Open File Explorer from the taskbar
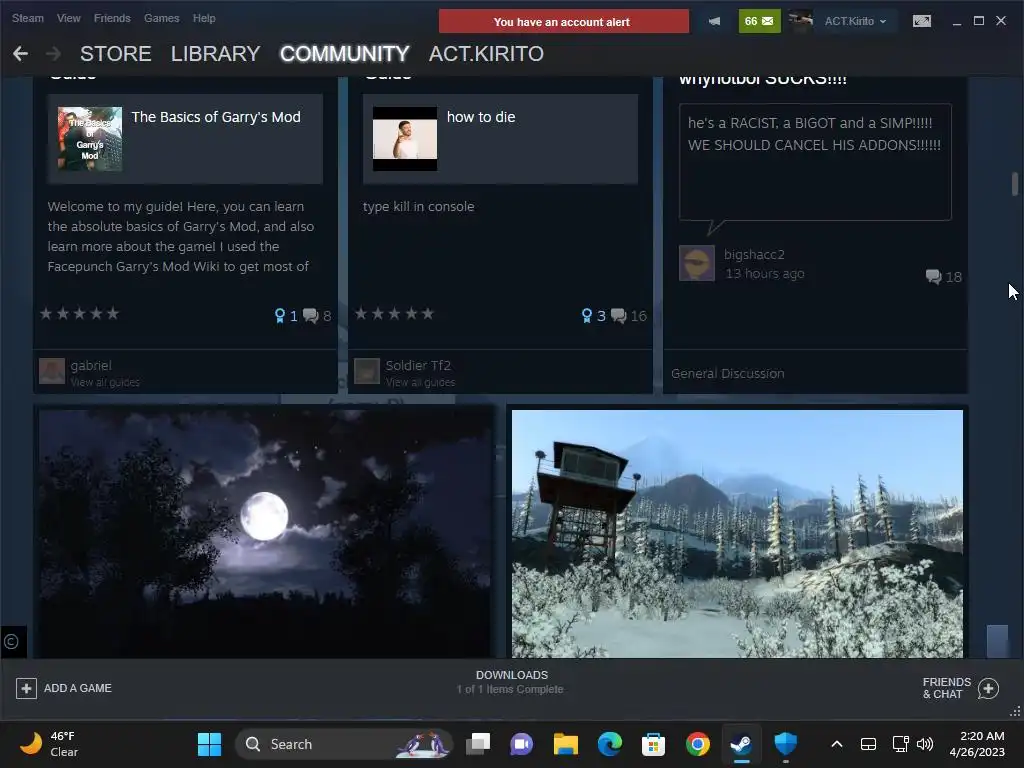 coord(566,744)
